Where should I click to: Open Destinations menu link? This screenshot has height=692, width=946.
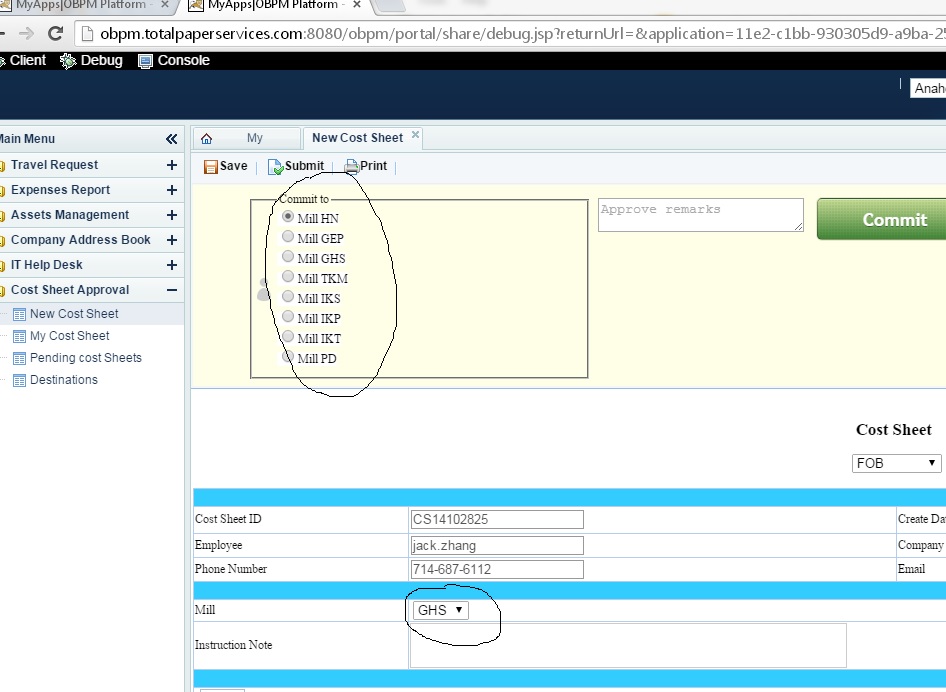click(x=64, y=379)
